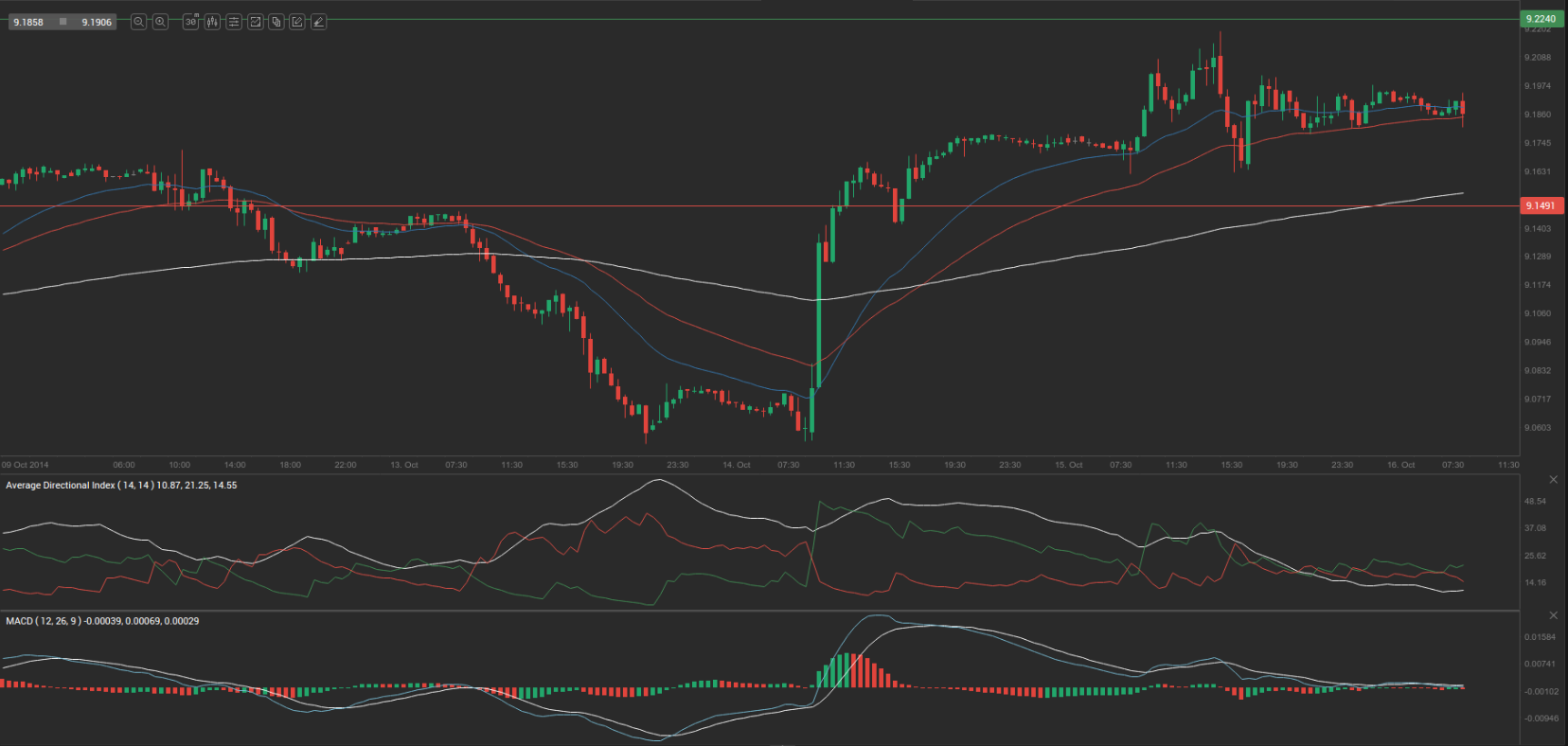Click the 14. Oct date on time axis
The image size is (1568, 746).
point(736,465)
